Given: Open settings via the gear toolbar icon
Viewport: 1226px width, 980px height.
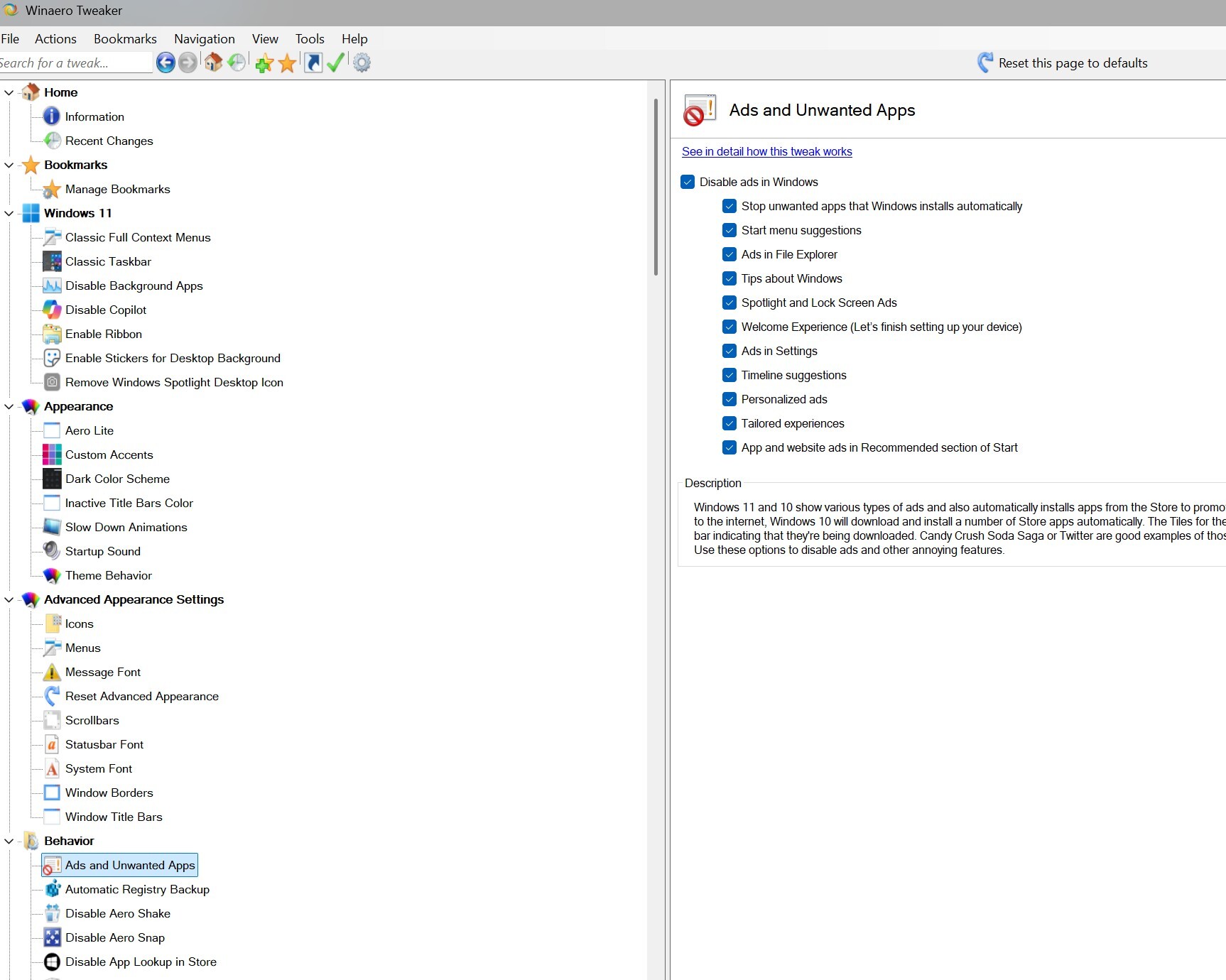Looking at the screenshot, I should pyautogui.click(x=362, y=63).
